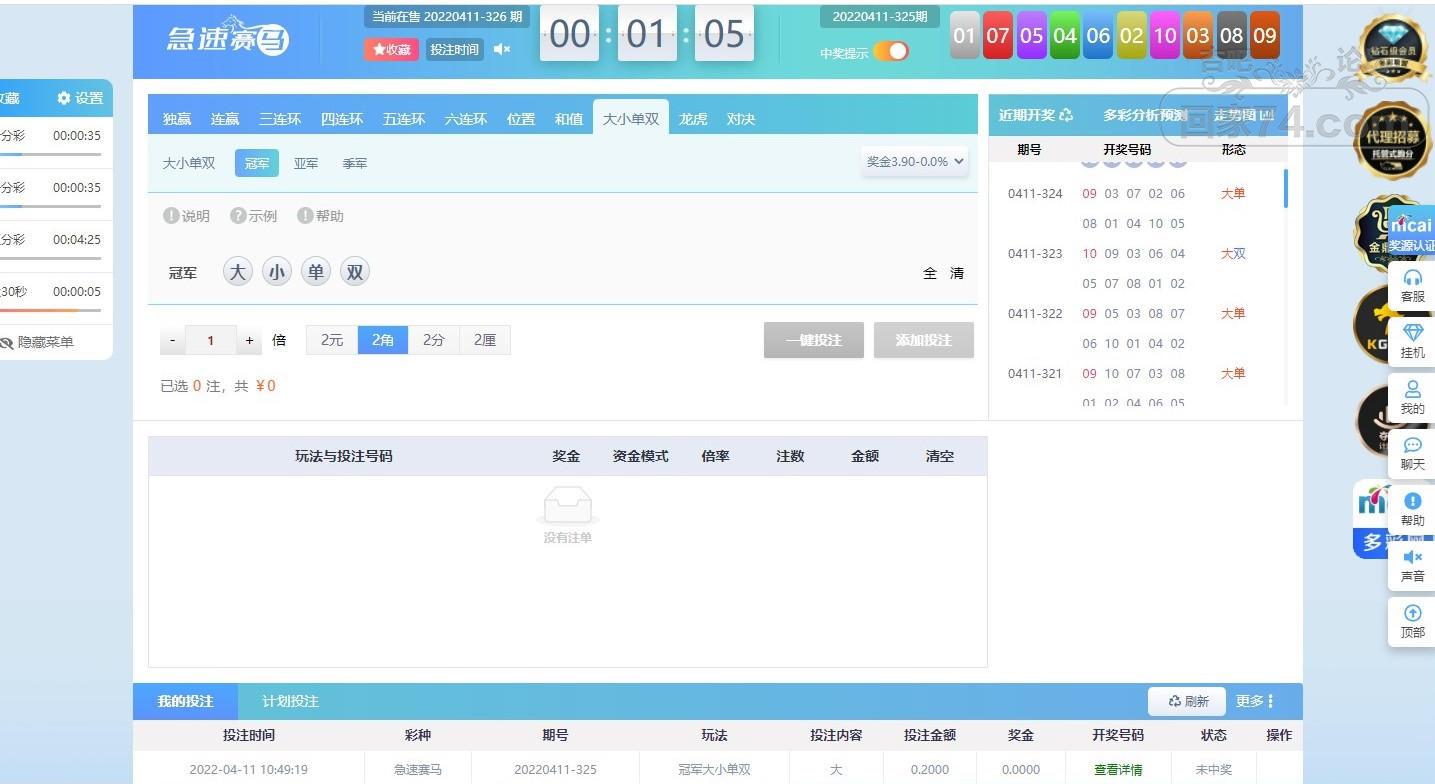Open the diamond member badge

pos(1392,48)
